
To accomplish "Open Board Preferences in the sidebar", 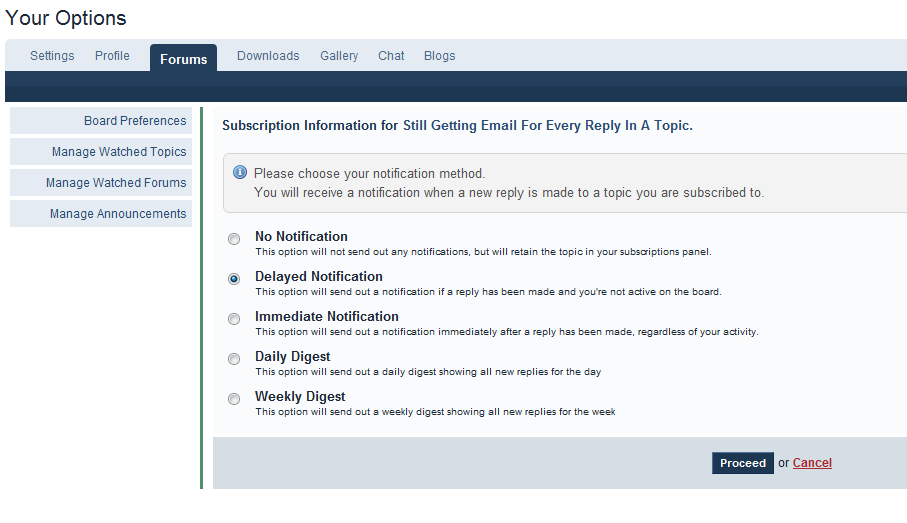I will 101,120.
